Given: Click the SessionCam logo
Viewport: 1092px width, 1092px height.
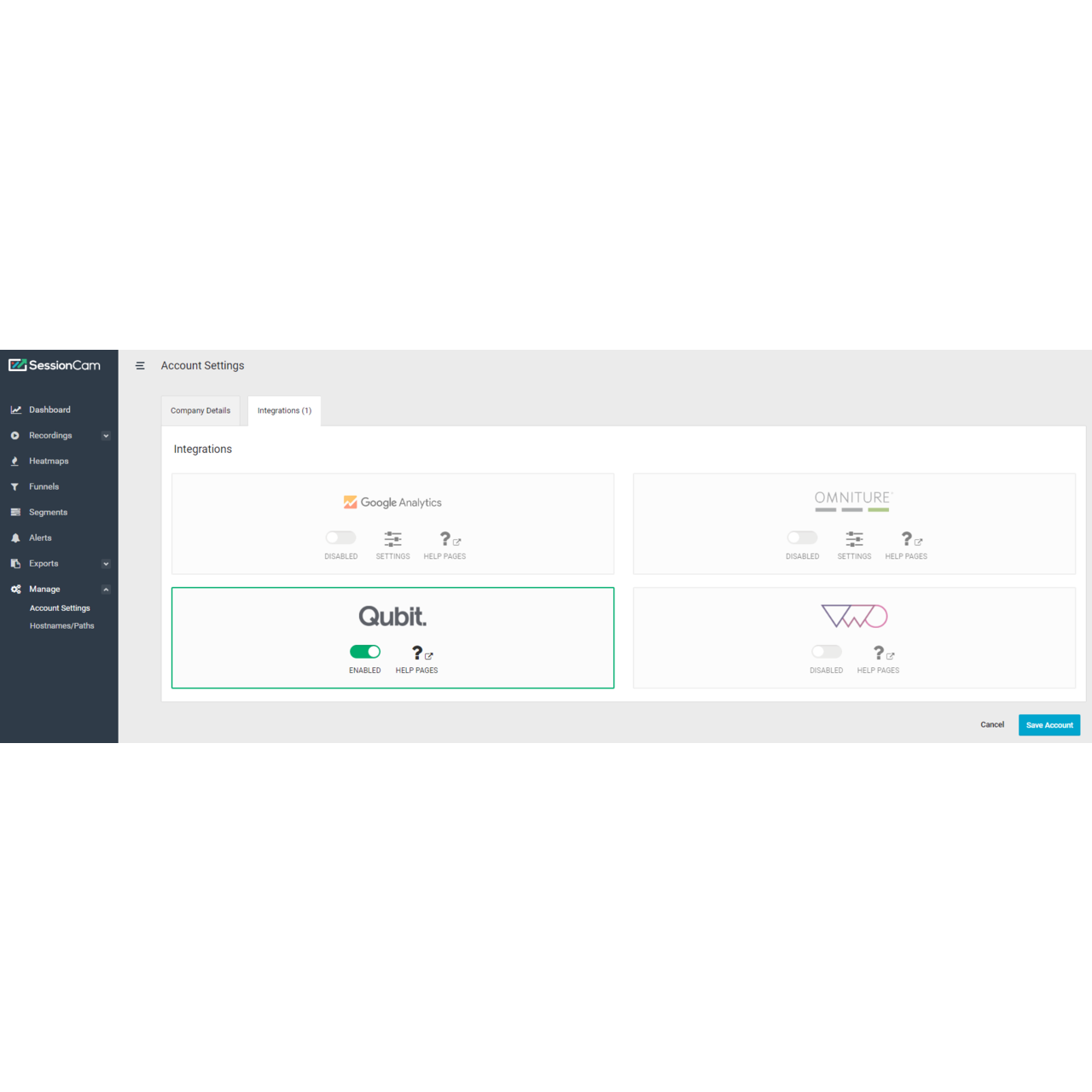Looking at the screenshot, I should click(55, 365).
